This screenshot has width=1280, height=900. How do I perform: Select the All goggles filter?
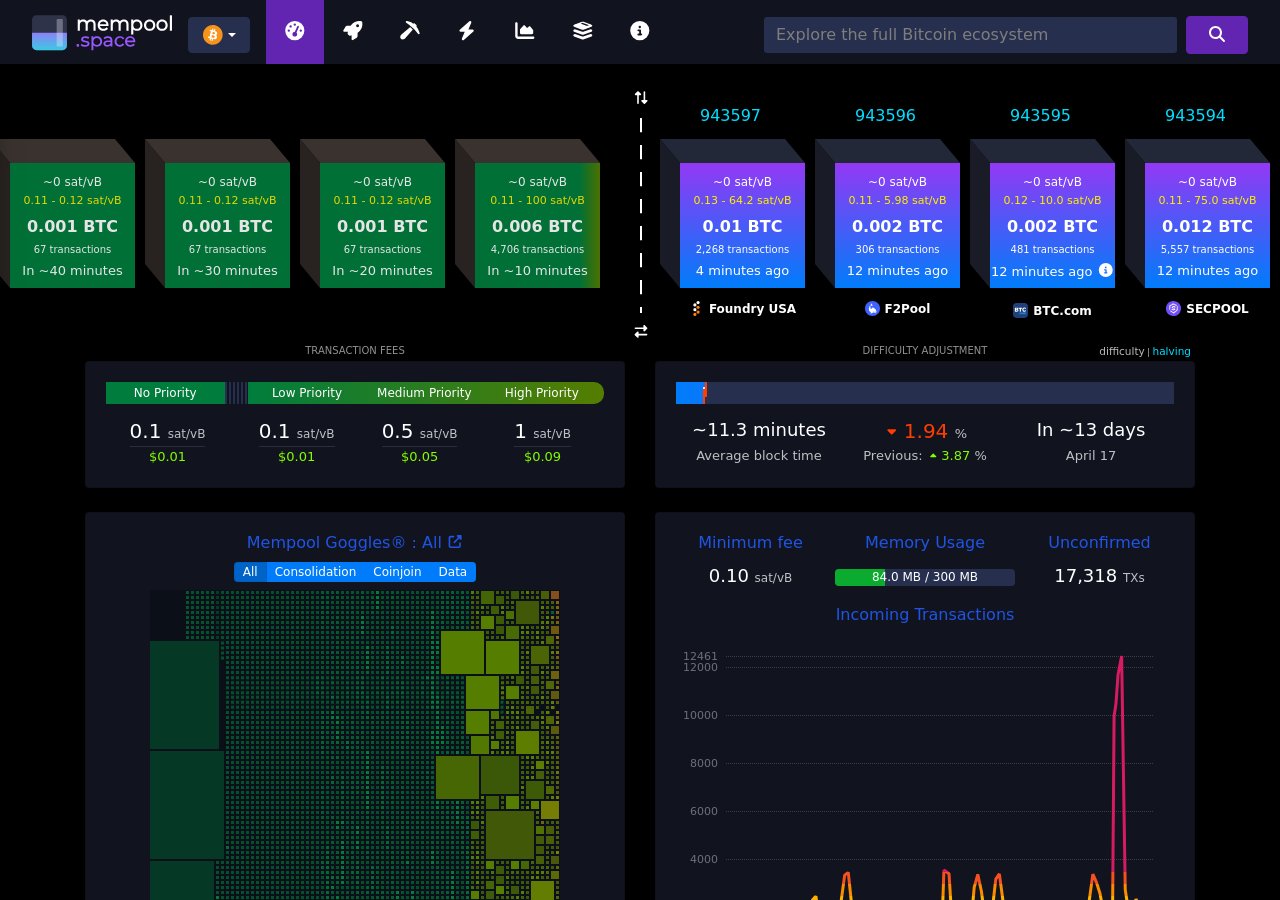[x=249, y=571]
